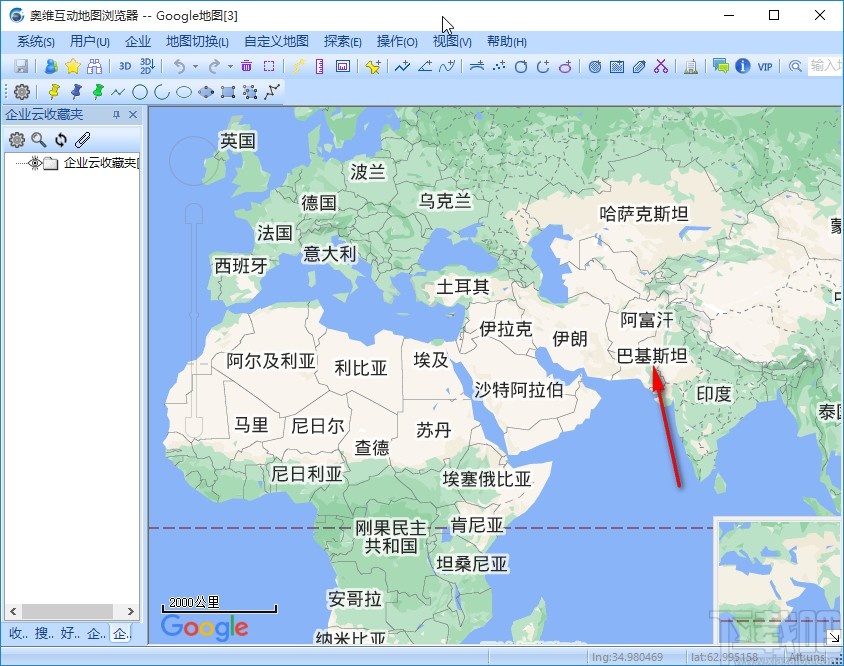
Task: Open the 企业 menu
Action: tap(138, 41)
